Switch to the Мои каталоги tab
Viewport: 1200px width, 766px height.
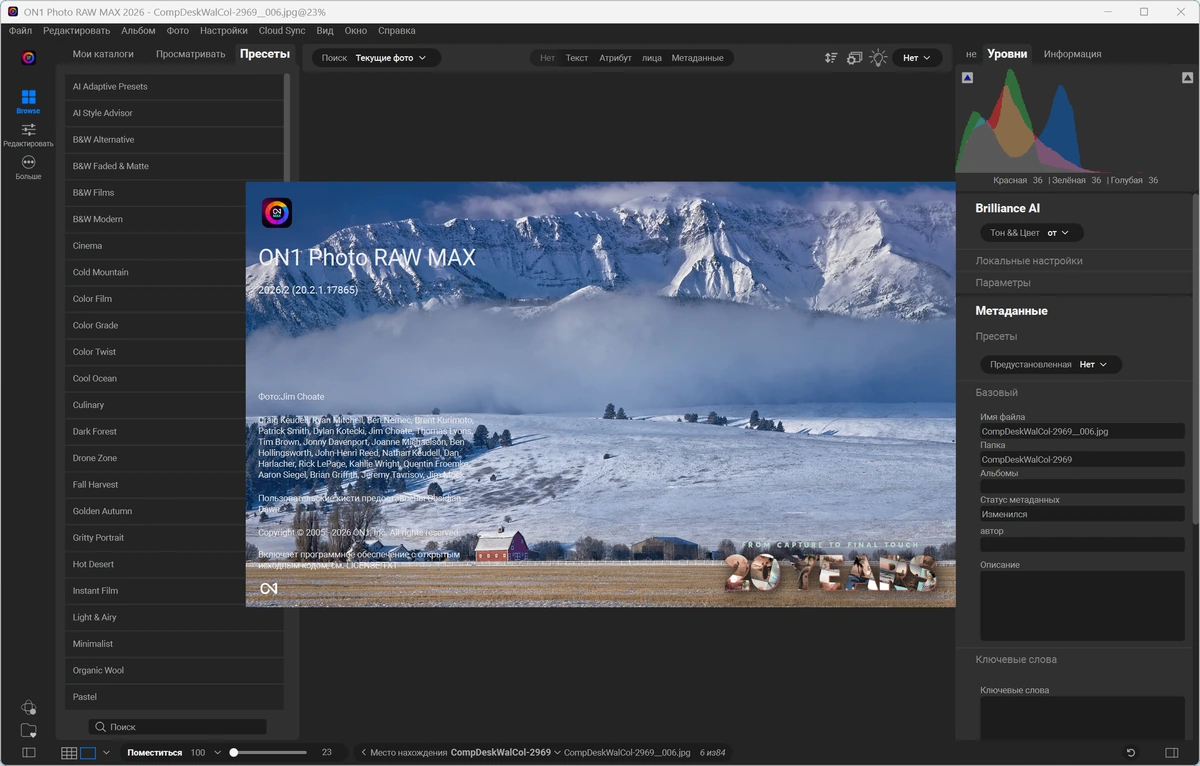[x=103, y=54]
